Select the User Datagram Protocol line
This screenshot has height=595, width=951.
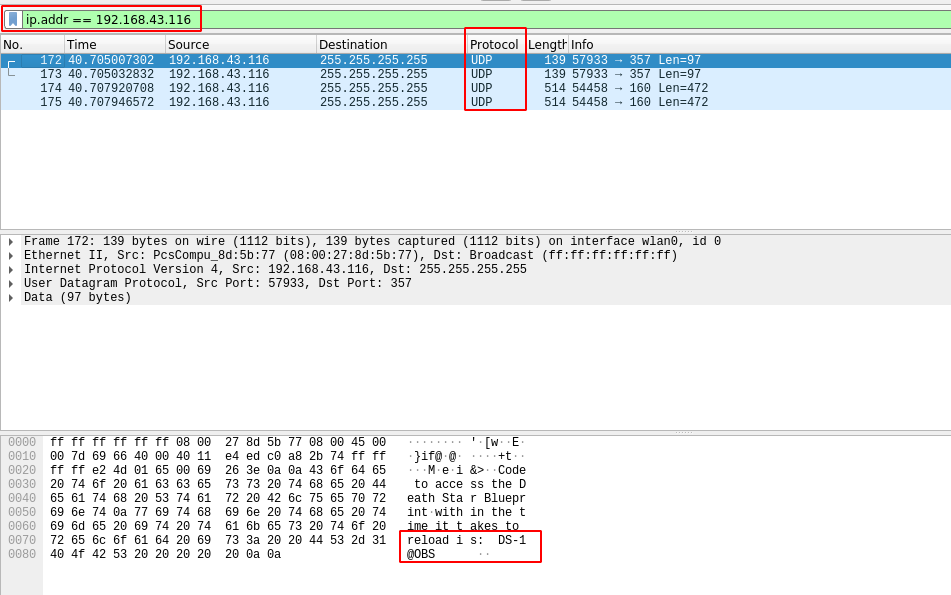point(218,283)
